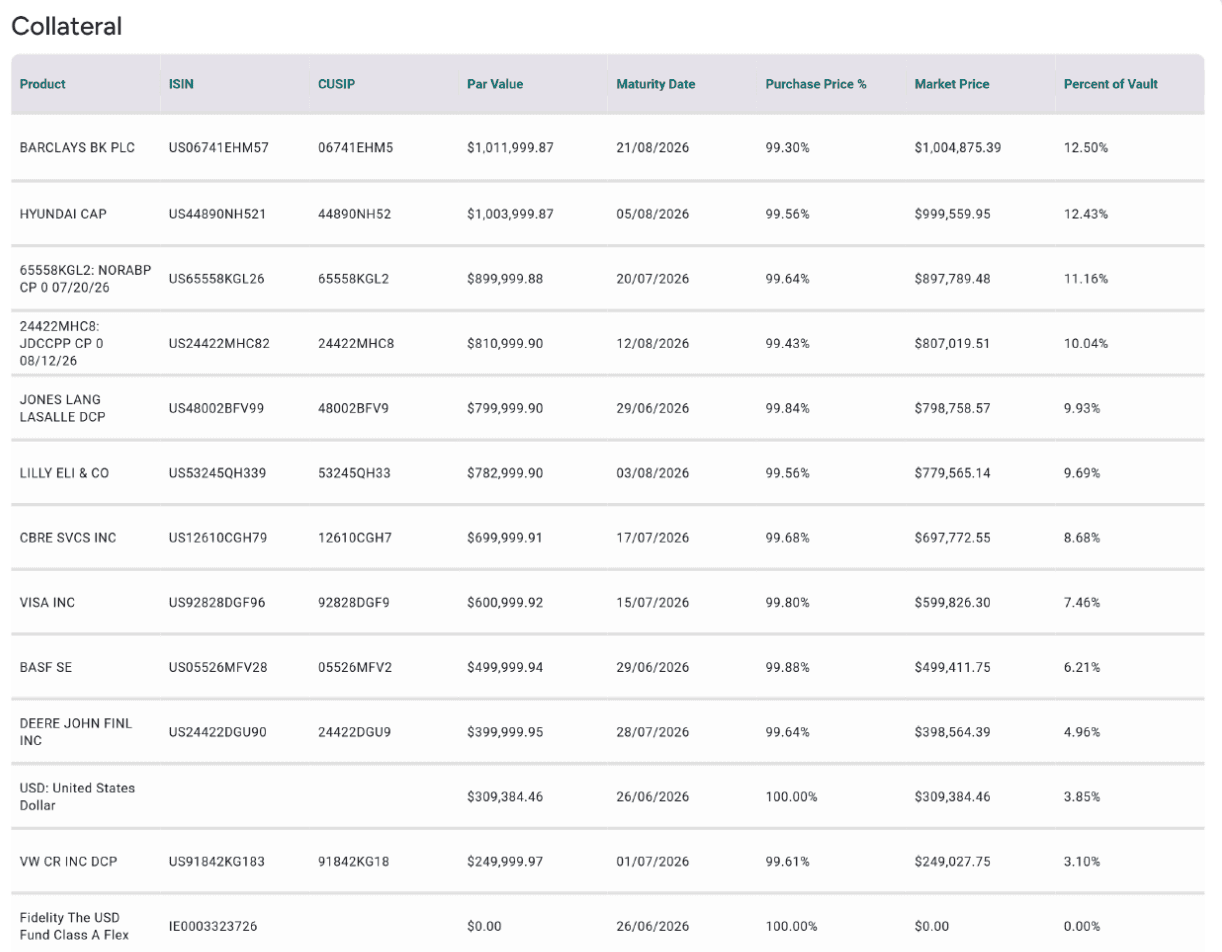Click vault percent 12.50%
Image resolution: width=1222 pixels, height=952 pixels.
pyautogui.click(x=1086, y=148)
